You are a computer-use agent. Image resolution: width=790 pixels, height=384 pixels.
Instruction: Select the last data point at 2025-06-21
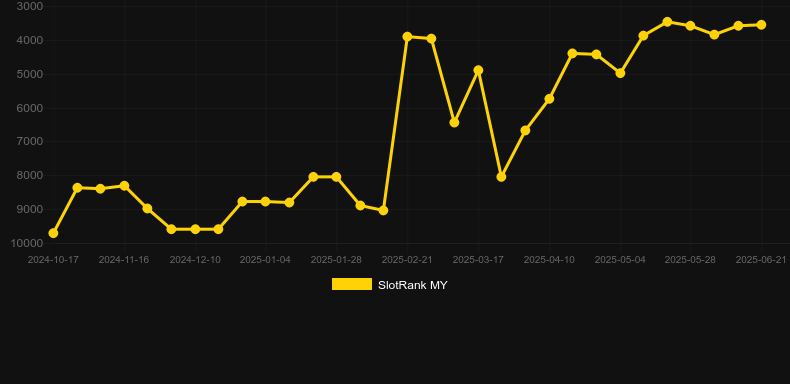tap(761, 25)
